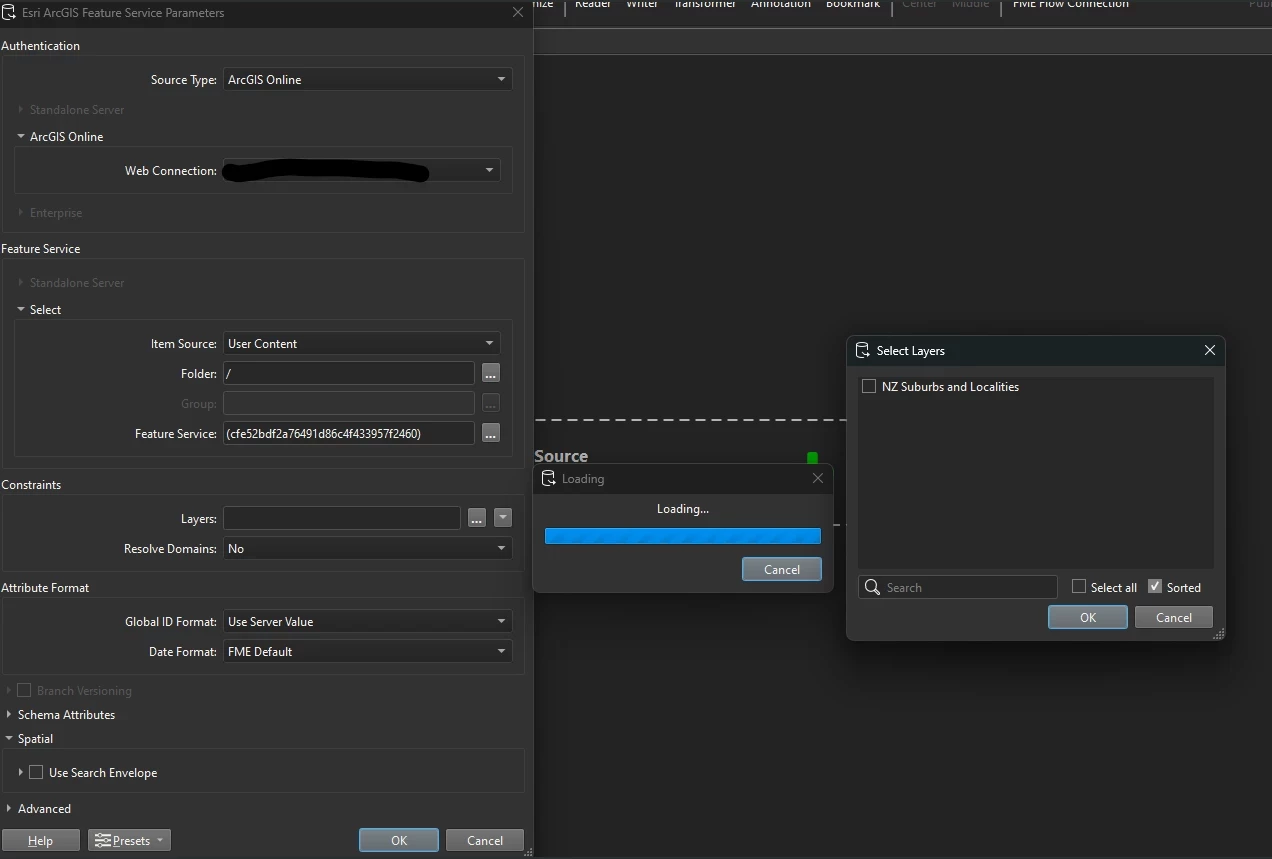This screenshot has height=859, width=1272.
Task: Click the blue Loading progress bar
Action: (683, 536)
